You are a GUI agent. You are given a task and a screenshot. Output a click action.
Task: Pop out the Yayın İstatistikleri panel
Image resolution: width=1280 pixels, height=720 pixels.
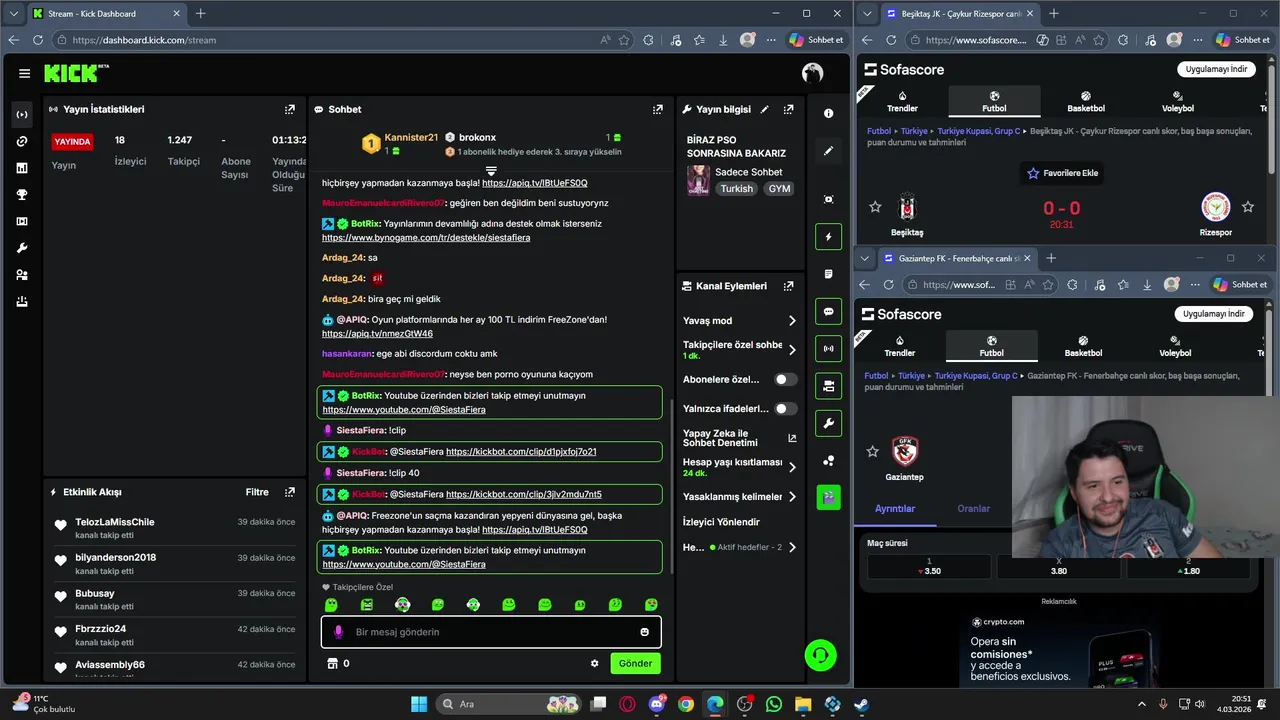click(290, 109)
